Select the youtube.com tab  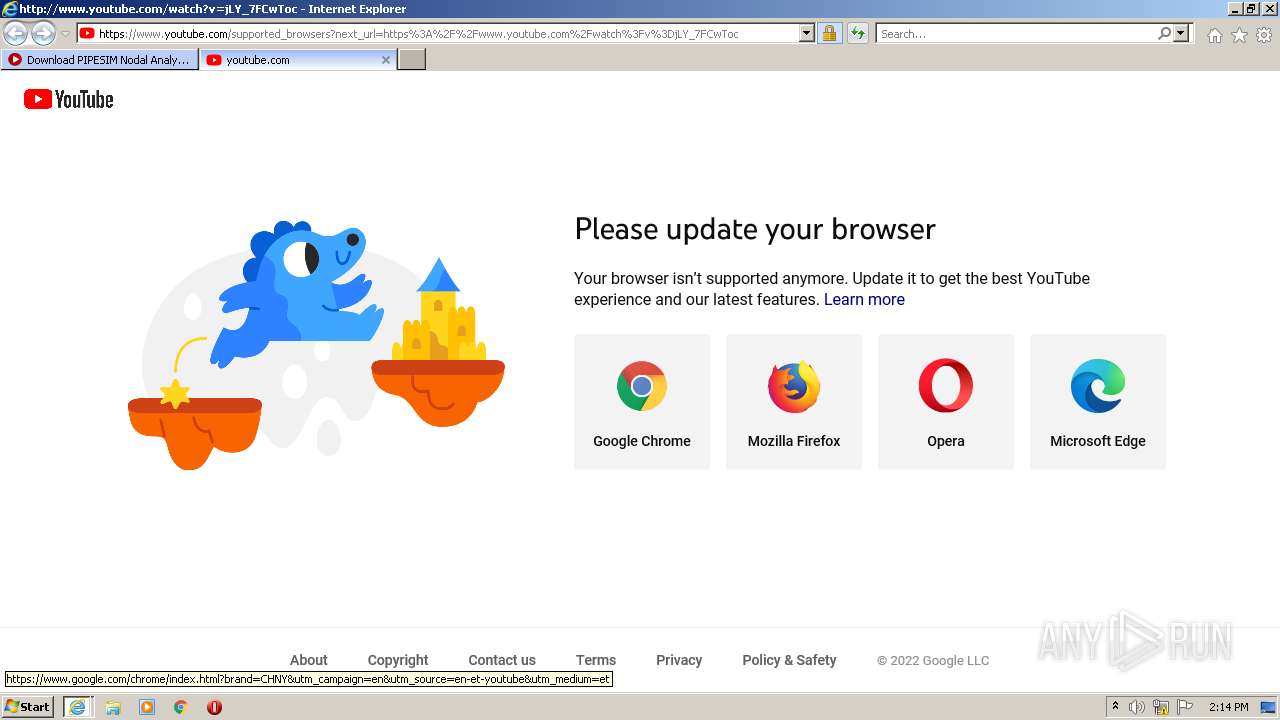coord(298,60)
